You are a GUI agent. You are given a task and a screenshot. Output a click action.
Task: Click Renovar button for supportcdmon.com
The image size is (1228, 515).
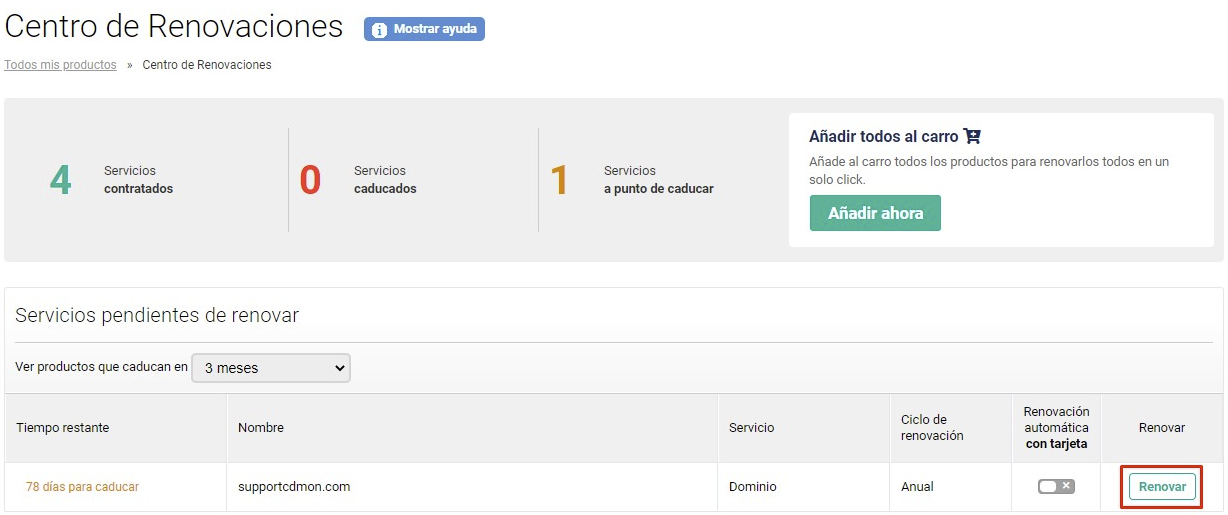tap(1162, 487)
